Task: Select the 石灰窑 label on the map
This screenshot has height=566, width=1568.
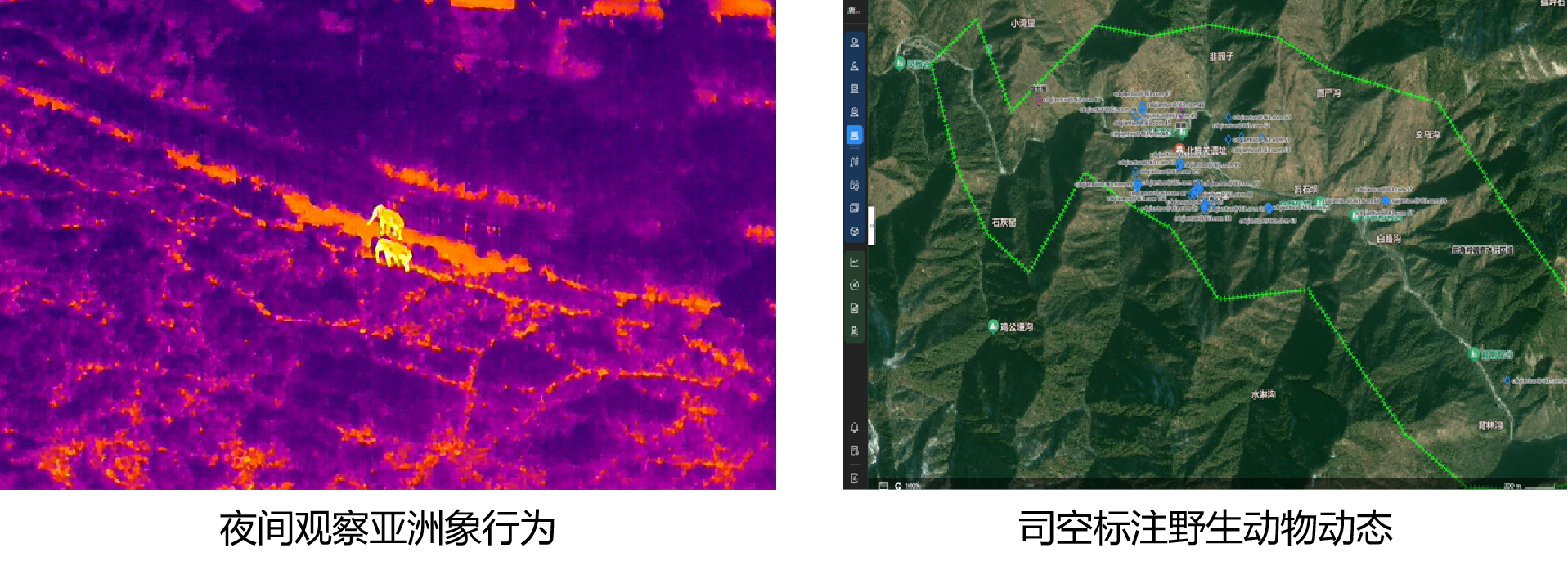Action: pos(1004,222)
